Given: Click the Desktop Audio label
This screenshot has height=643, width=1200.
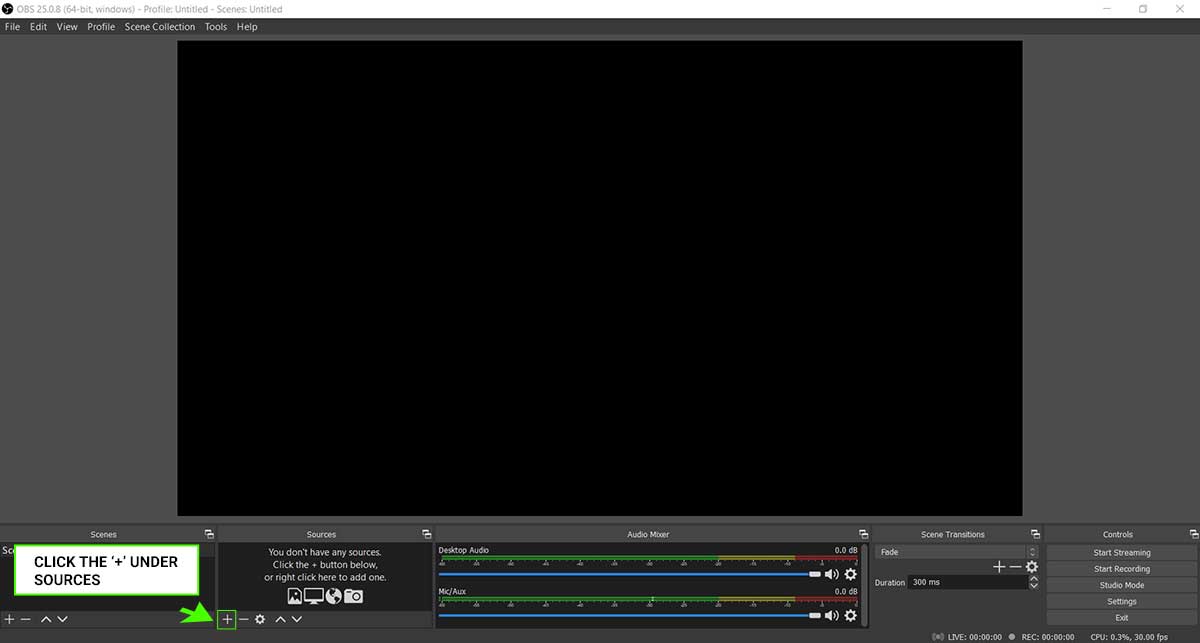Looking at the screenshot, I should (x=463, y=550).
